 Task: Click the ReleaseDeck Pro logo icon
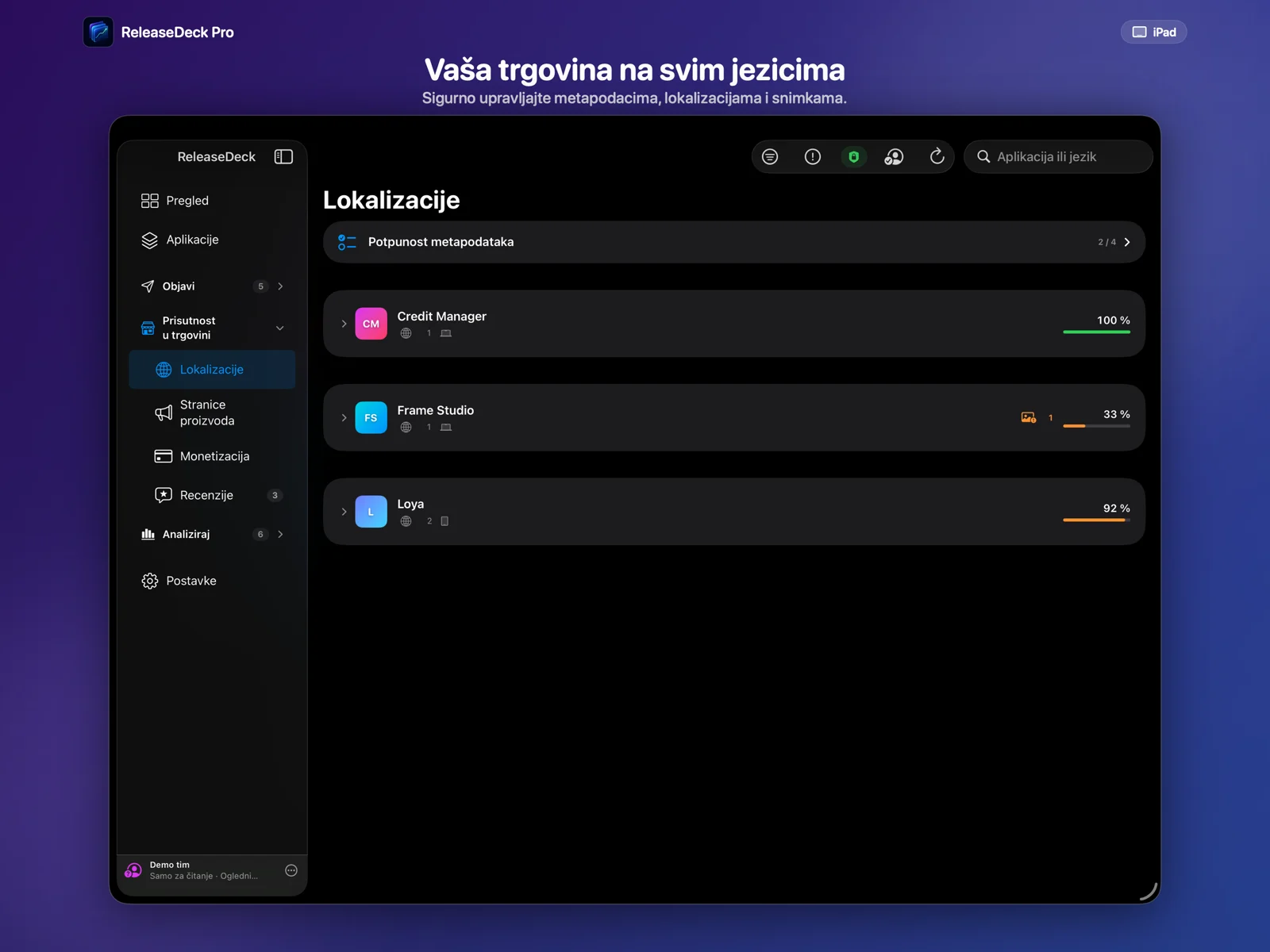(x=98, y=32)
